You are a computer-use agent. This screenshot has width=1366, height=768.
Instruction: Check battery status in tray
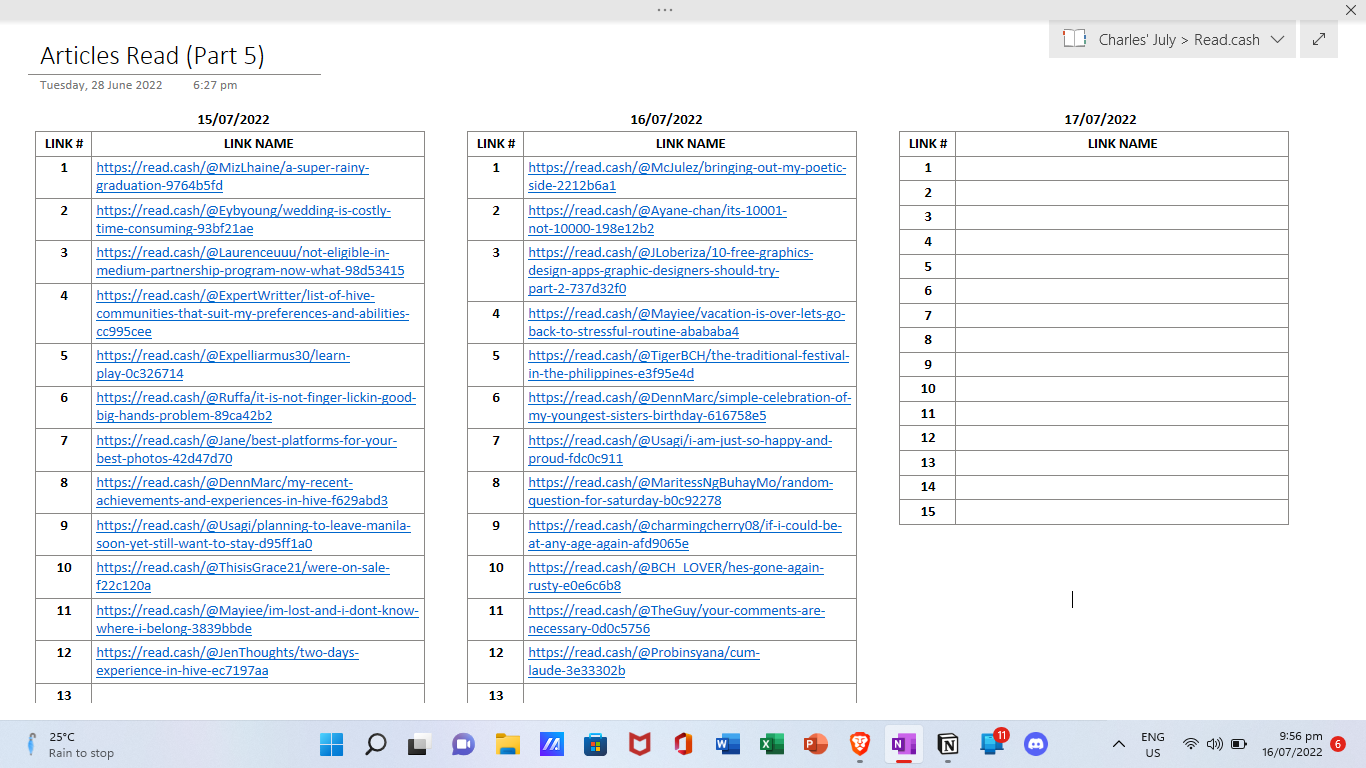[x=1239, y=744]
